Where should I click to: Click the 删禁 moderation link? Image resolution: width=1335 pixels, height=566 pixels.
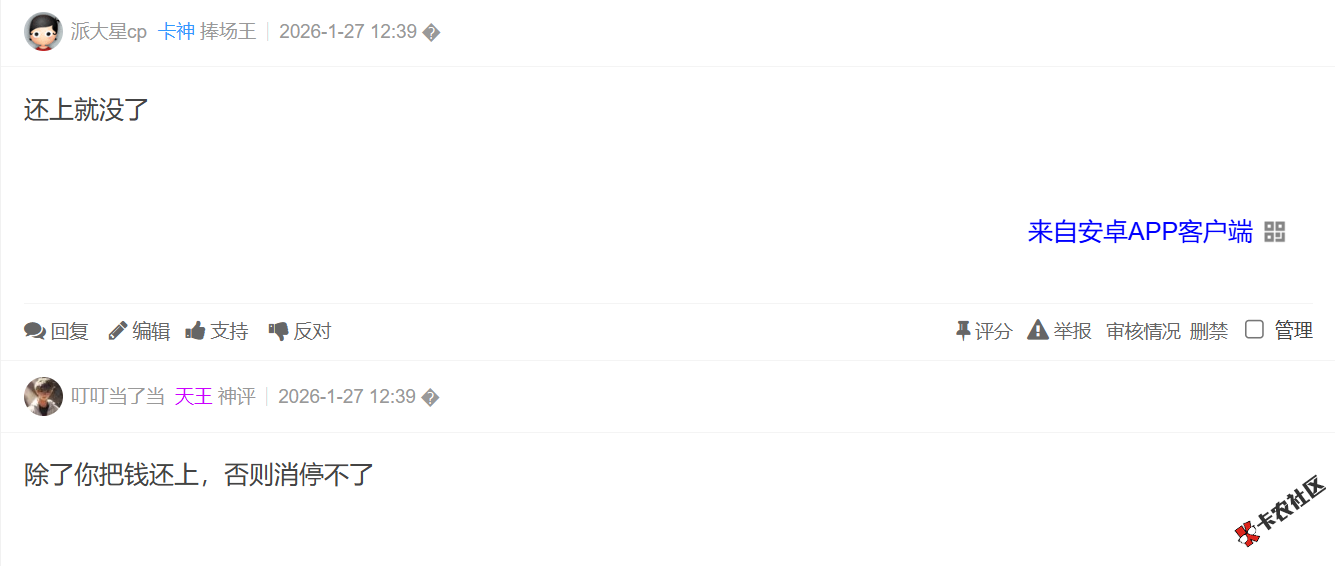1209,331
